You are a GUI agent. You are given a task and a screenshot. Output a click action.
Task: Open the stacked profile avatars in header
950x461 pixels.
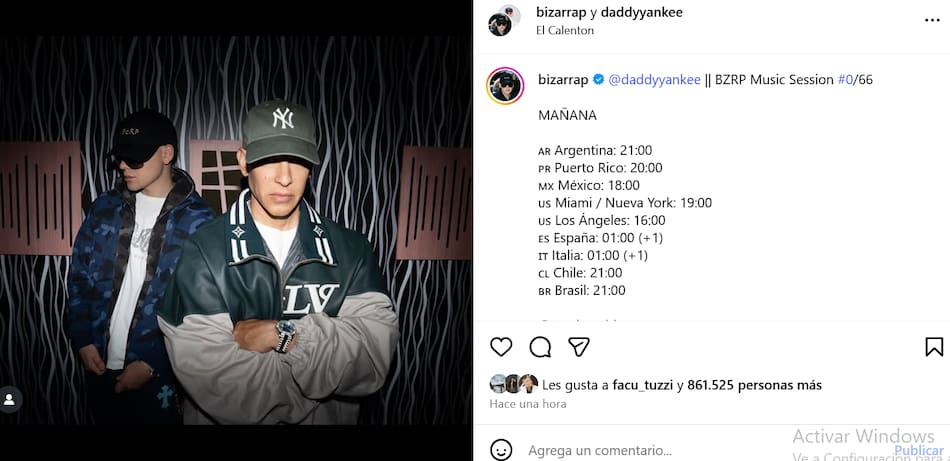[x=504, y=20]
